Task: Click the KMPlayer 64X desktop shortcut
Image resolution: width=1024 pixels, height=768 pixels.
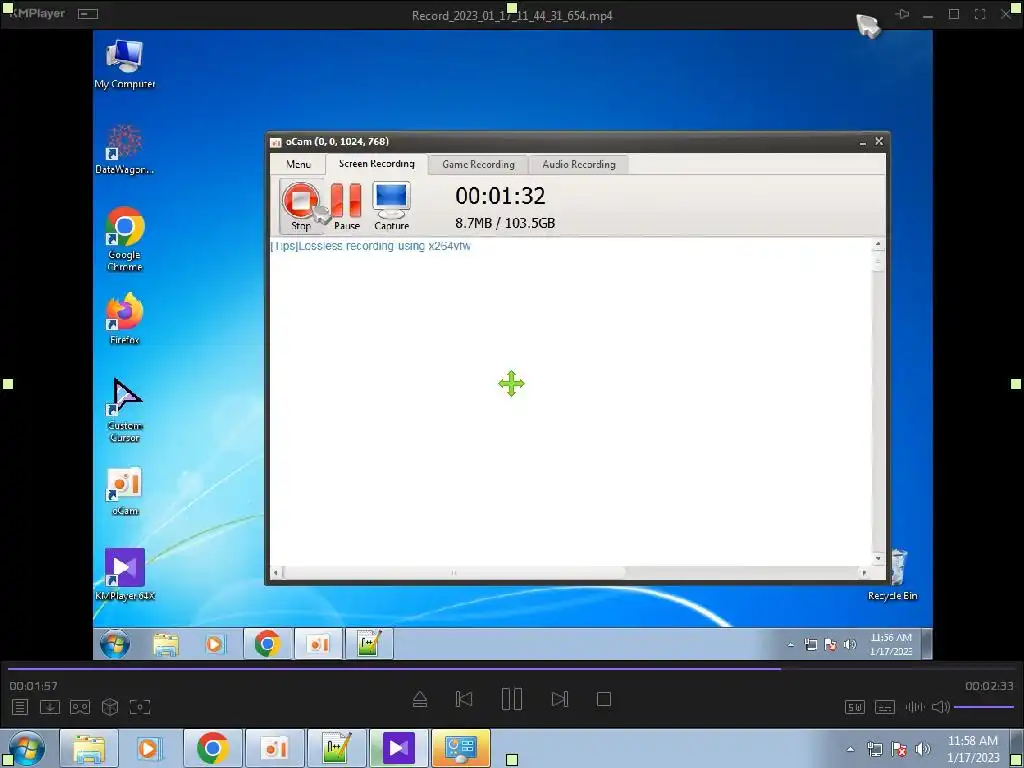Action: click(124, 575)
